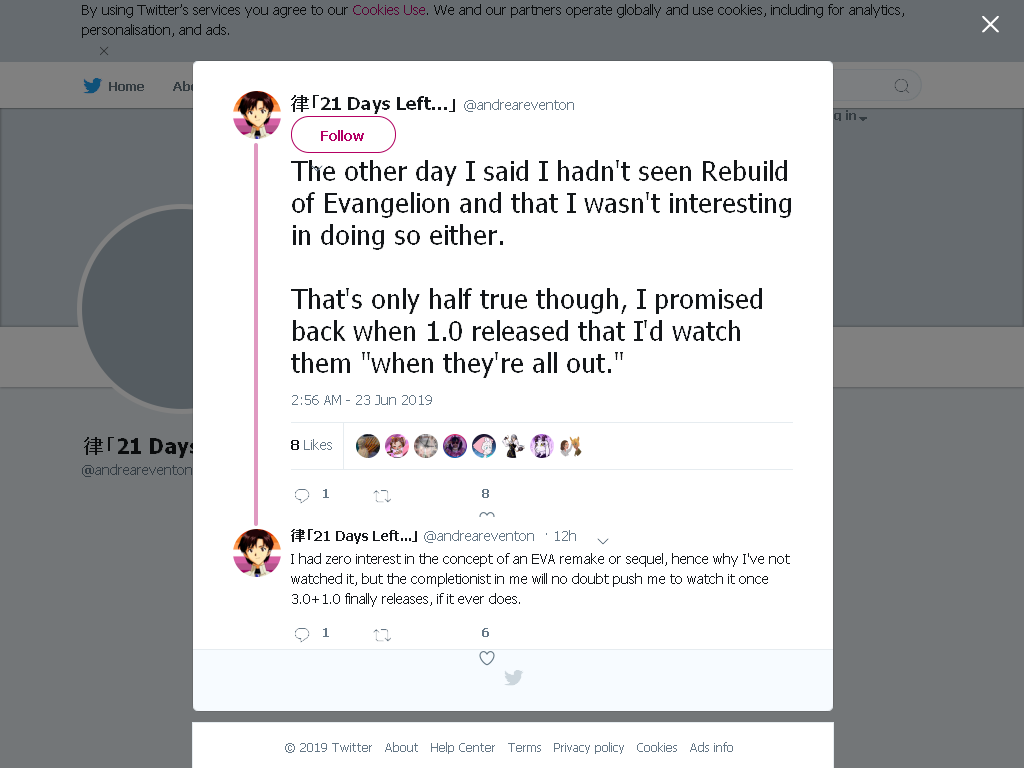1024x768 pixels.
Task: Open the log in dropdown arrow
Action: click(863, 118)
